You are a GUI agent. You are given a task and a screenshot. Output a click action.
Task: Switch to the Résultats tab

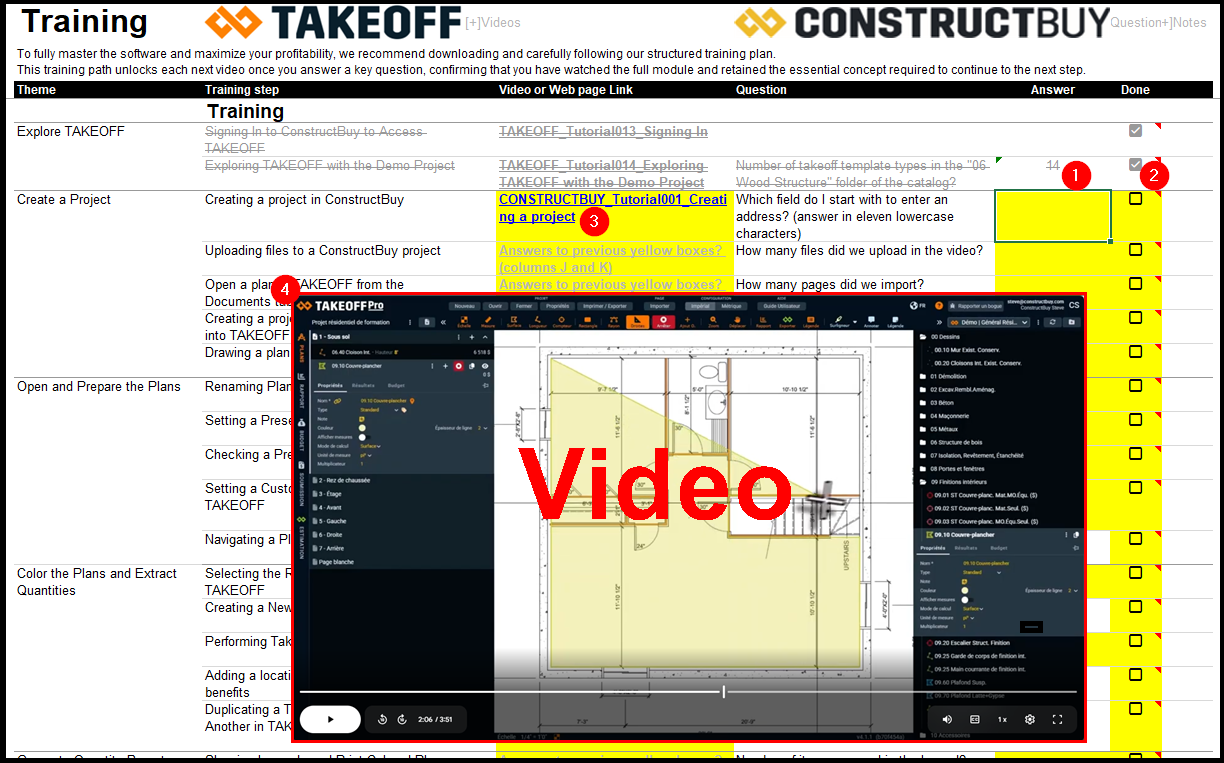[362, 385]
